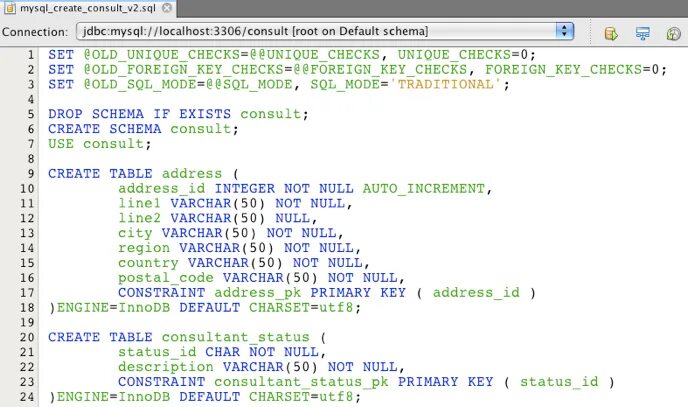This screenshot has height=407, width=688.
Task: Click the 'consultant_status' table name on line 20
Action: [x=236, y=337]
